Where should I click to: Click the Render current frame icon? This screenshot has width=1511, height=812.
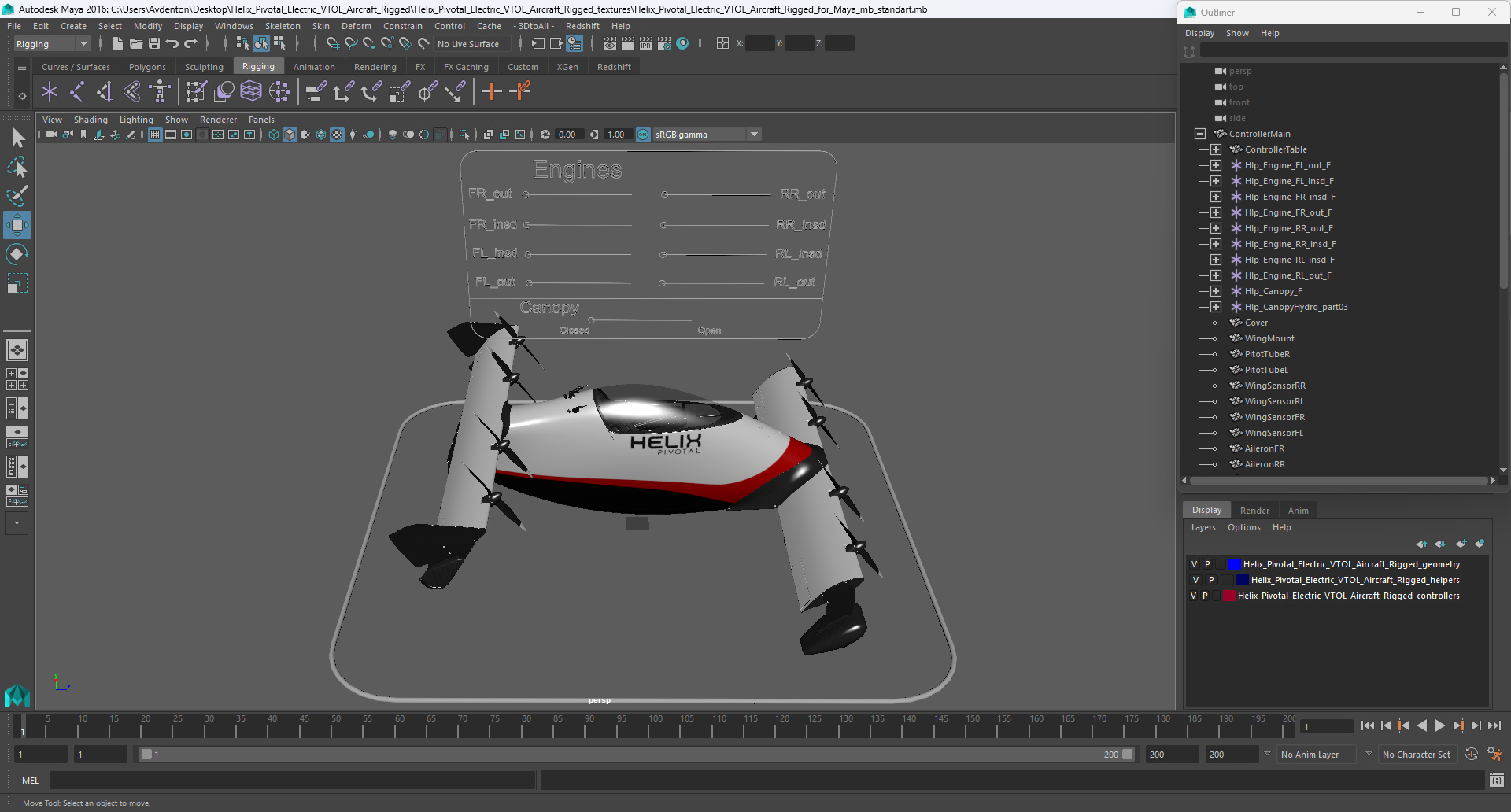click(x=627, y=44)
